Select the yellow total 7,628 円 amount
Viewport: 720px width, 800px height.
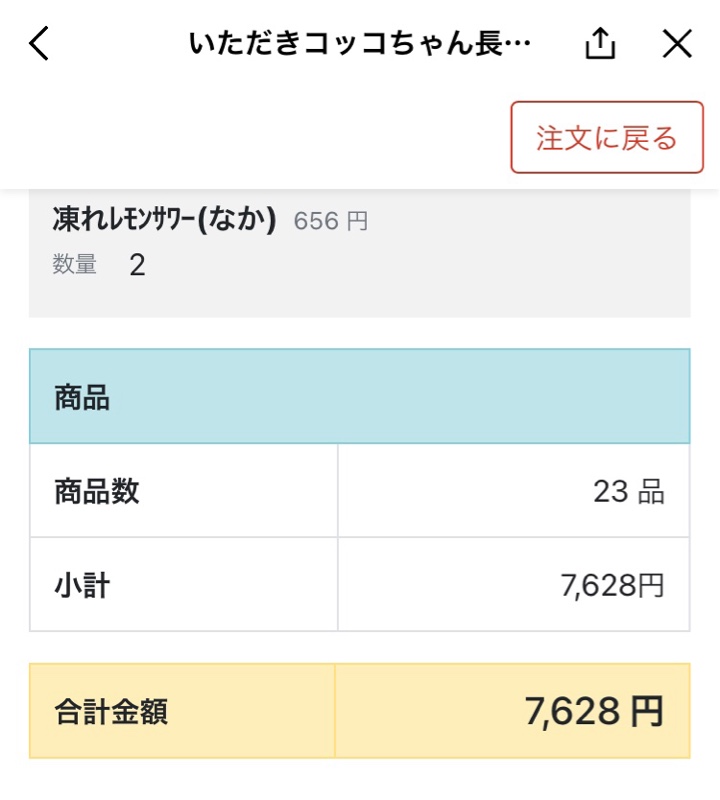click(594, 711)
